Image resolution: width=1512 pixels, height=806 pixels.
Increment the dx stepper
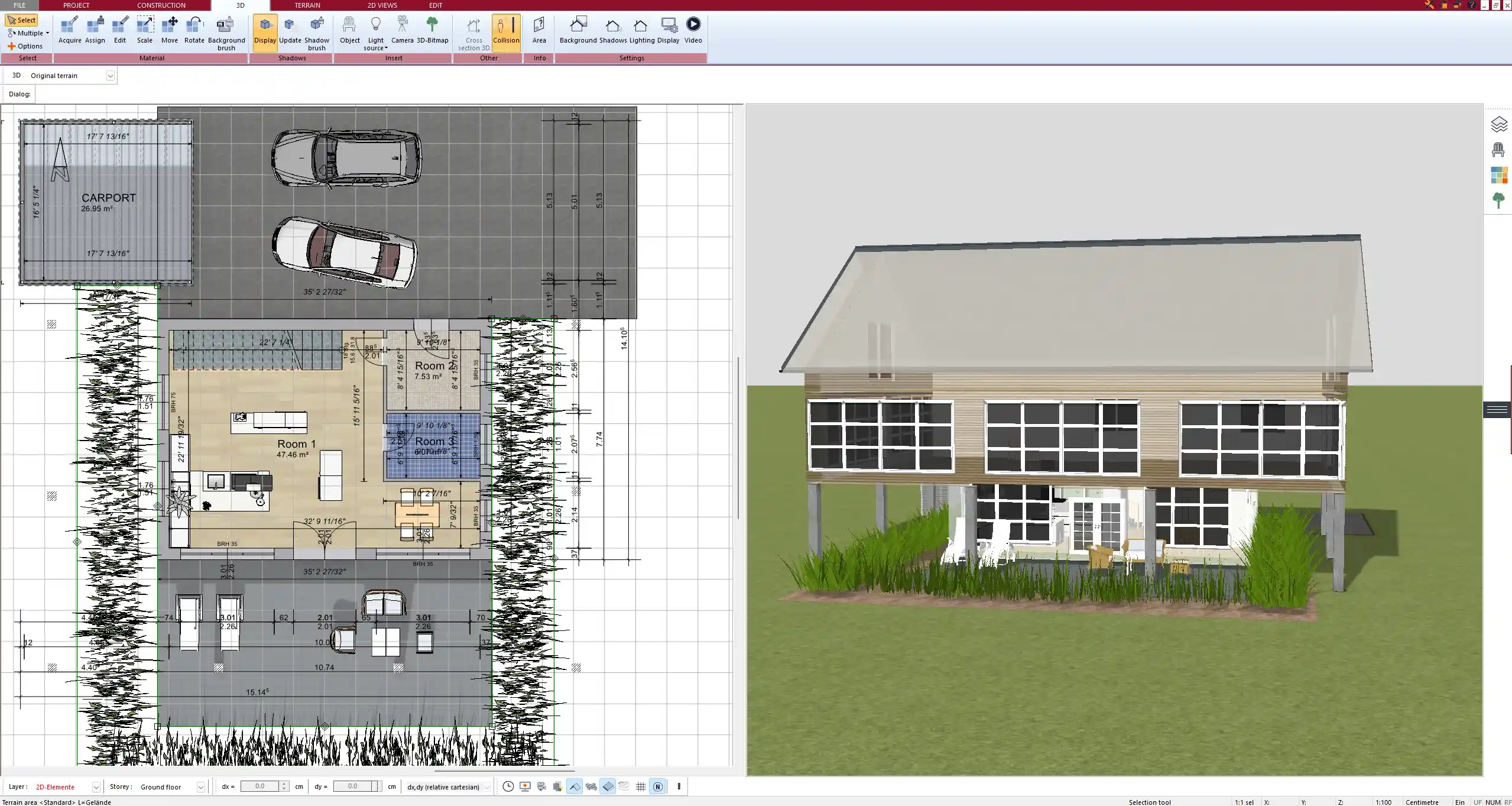(284, 784)
